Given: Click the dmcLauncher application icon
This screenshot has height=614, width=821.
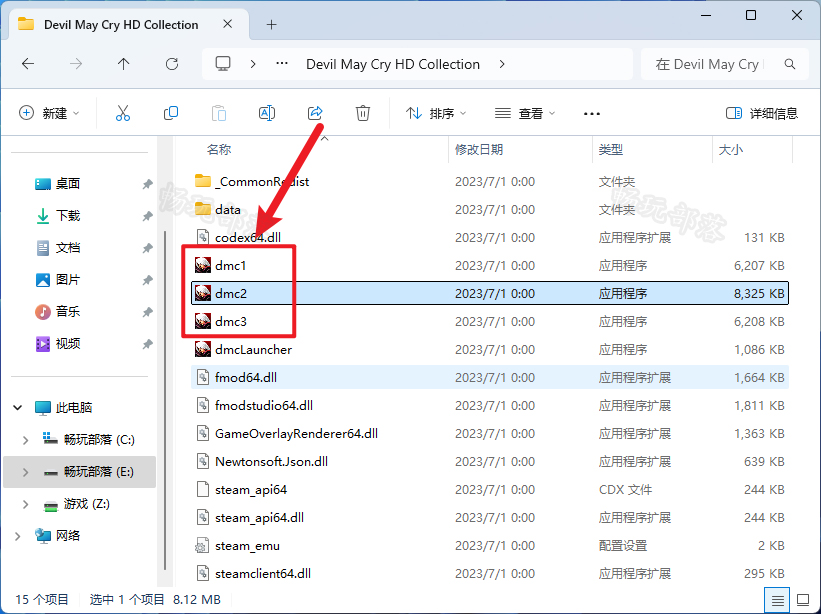Looking at the screenshot, I should tap(203, 349).
